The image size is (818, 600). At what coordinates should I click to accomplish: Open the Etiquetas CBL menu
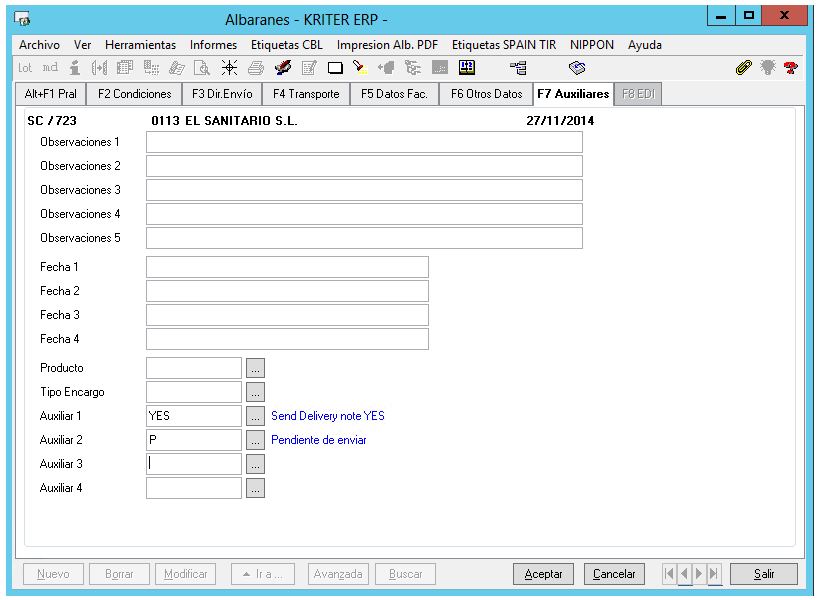click(286, 45)
